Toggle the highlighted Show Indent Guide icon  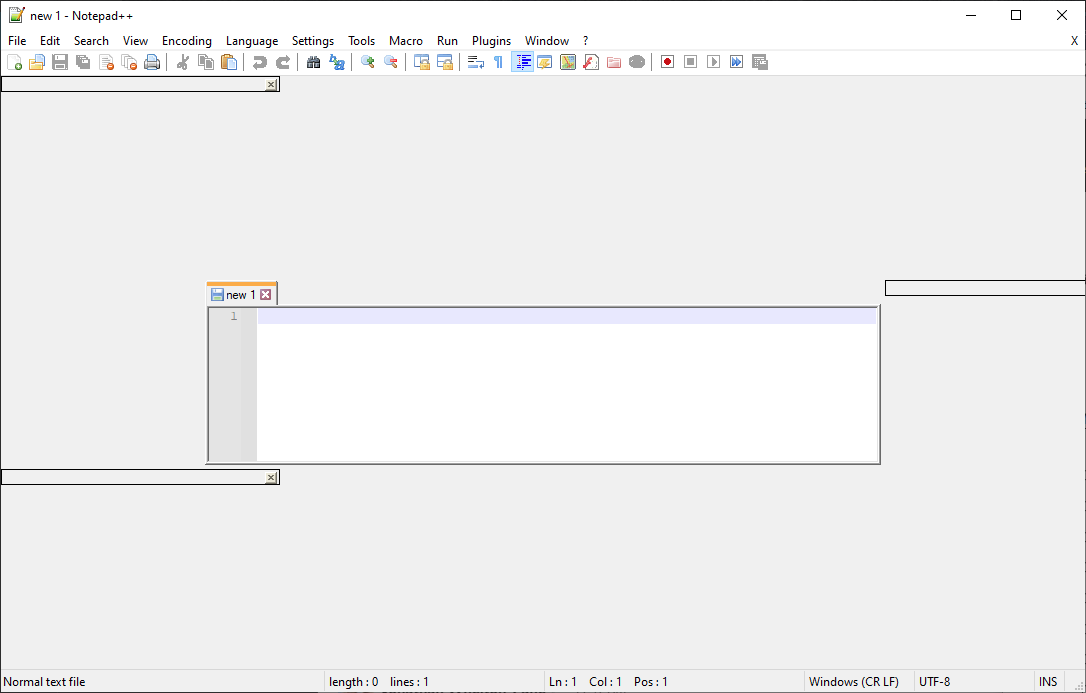tap(522, 62)
